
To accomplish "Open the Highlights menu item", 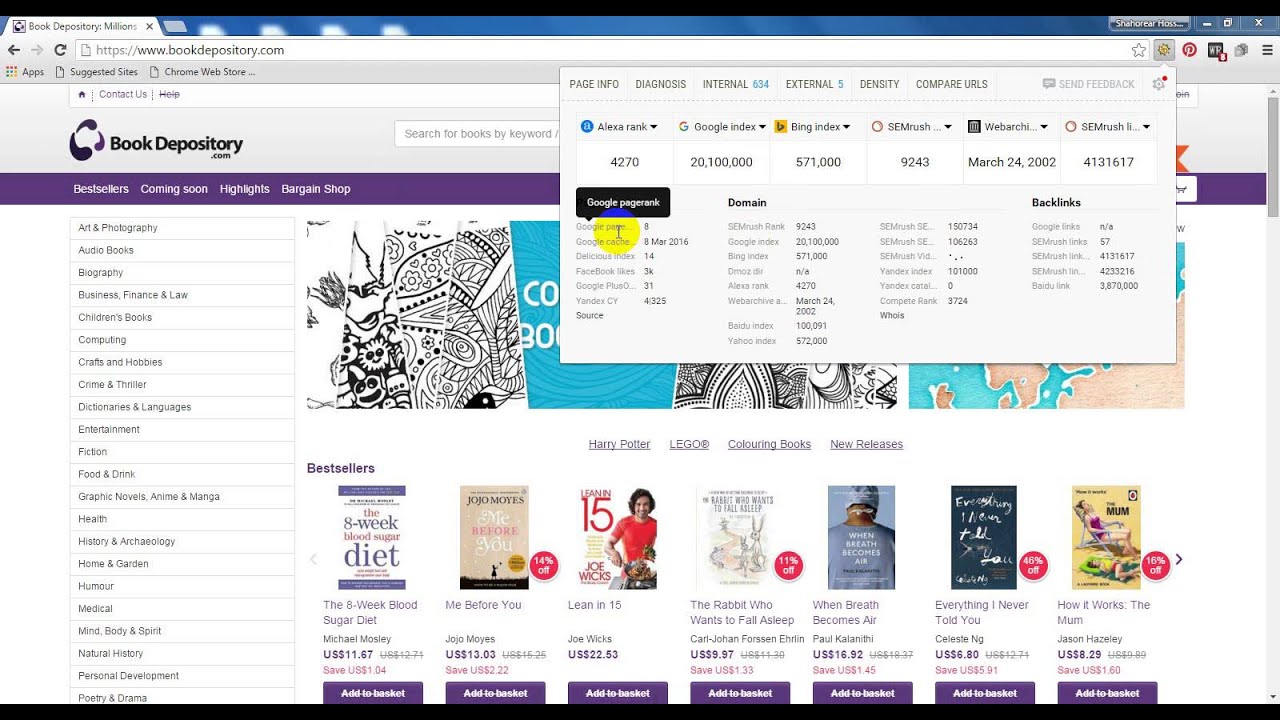I will (x=245, y=189).
